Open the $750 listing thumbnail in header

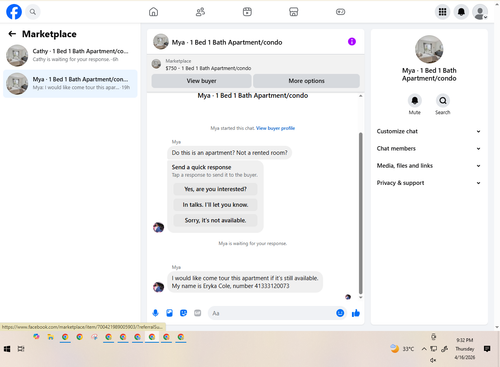click(156, 64)
